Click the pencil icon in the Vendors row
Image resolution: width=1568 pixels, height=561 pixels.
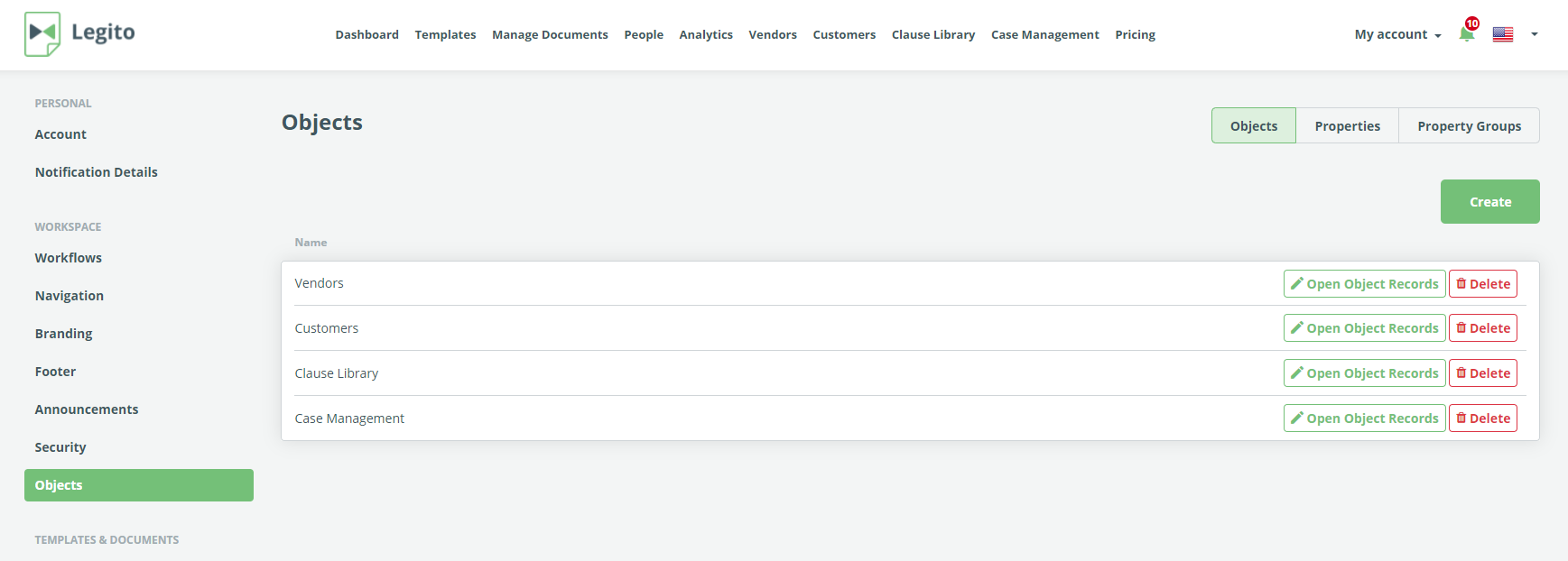(x=1296, y=283)
